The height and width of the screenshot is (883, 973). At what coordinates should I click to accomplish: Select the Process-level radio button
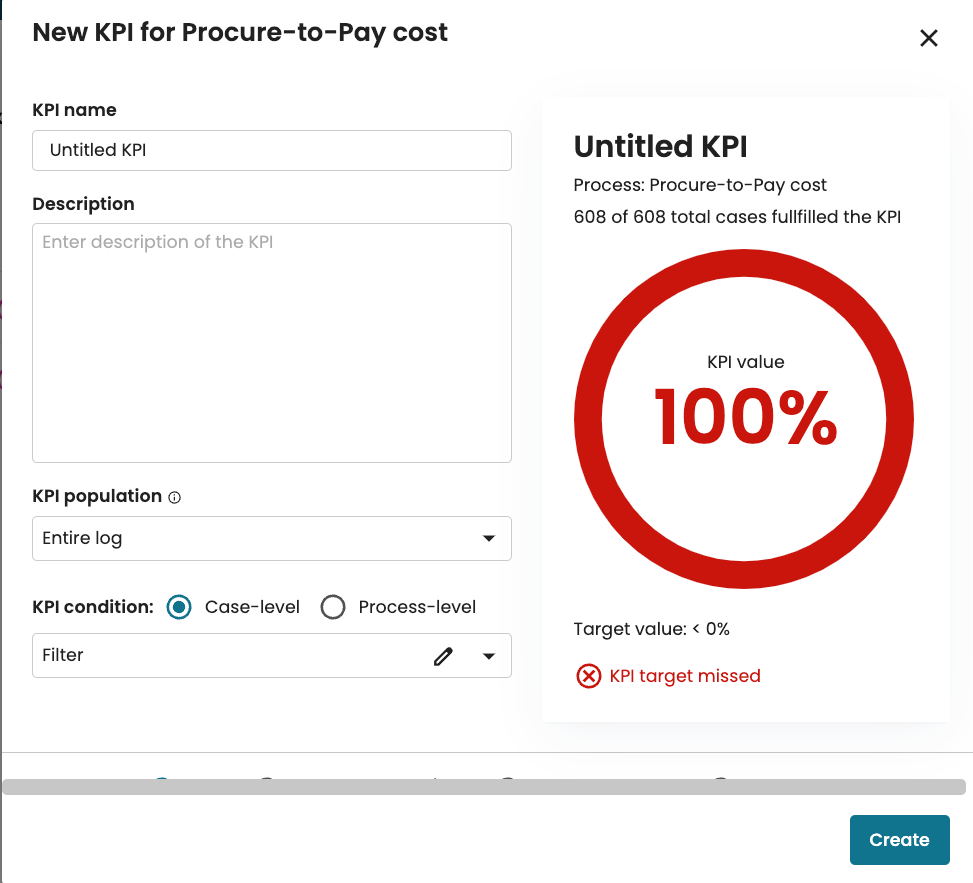[x=333, y=607]
